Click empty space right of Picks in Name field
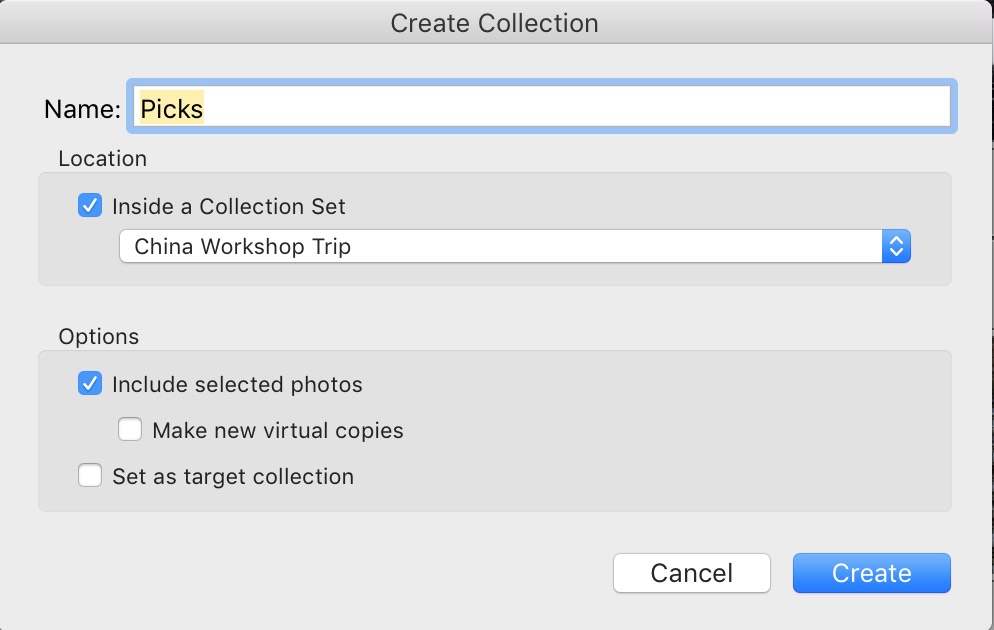Screen dimensions: 994x630 pyautogui.click(x=577, y=106)
